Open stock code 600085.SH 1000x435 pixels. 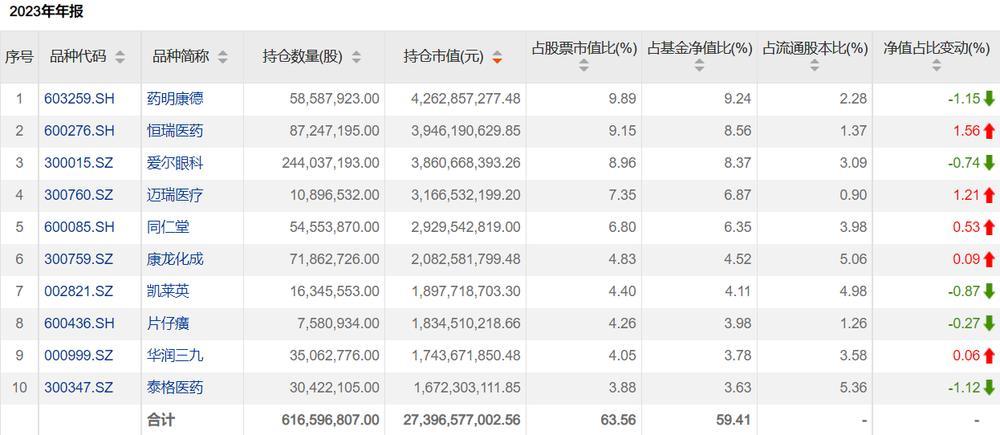tap(80, 226)
